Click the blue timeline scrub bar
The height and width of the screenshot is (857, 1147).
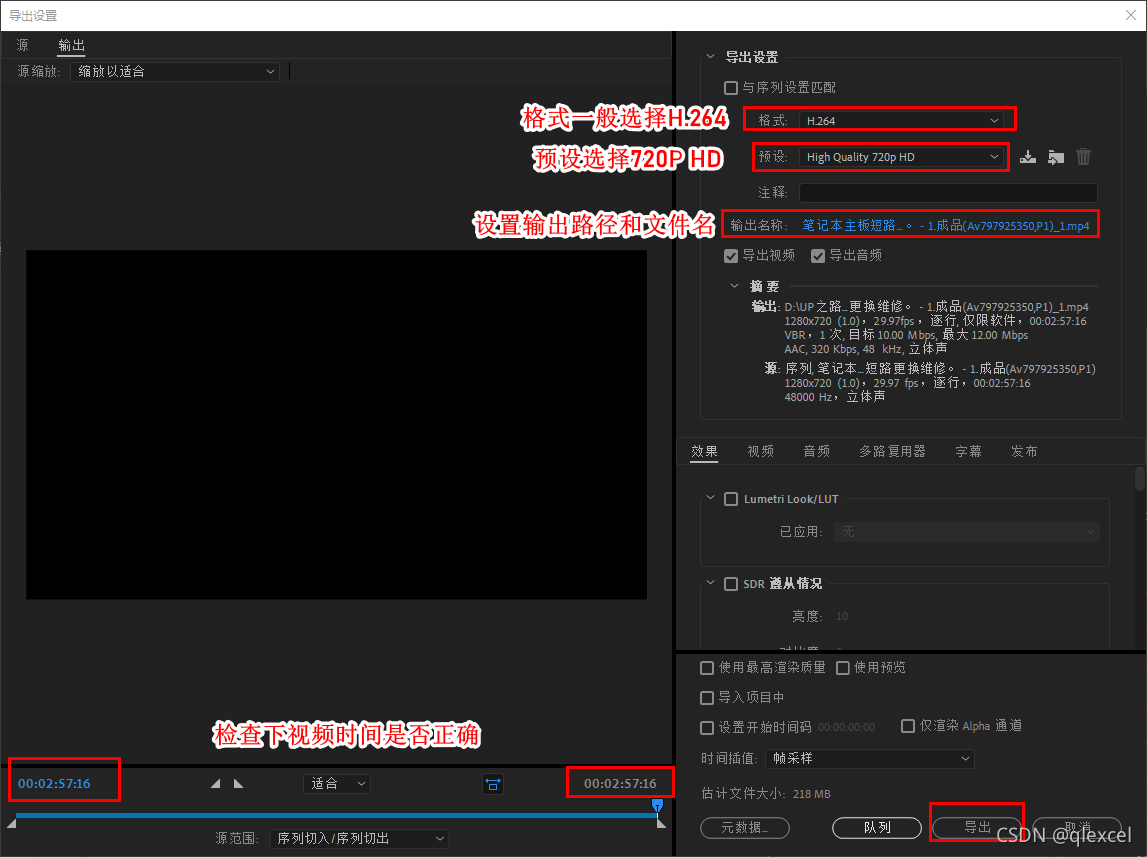click(x=334, y=815)
